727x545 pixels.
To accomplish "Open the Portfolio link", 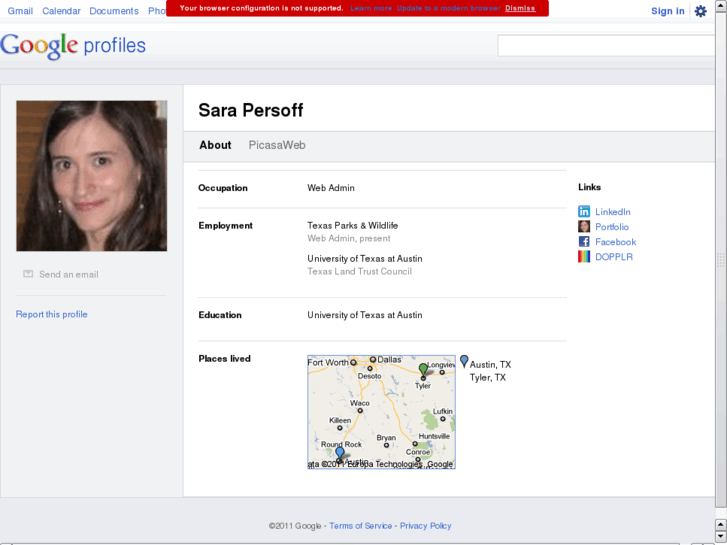I will (612, 227).
